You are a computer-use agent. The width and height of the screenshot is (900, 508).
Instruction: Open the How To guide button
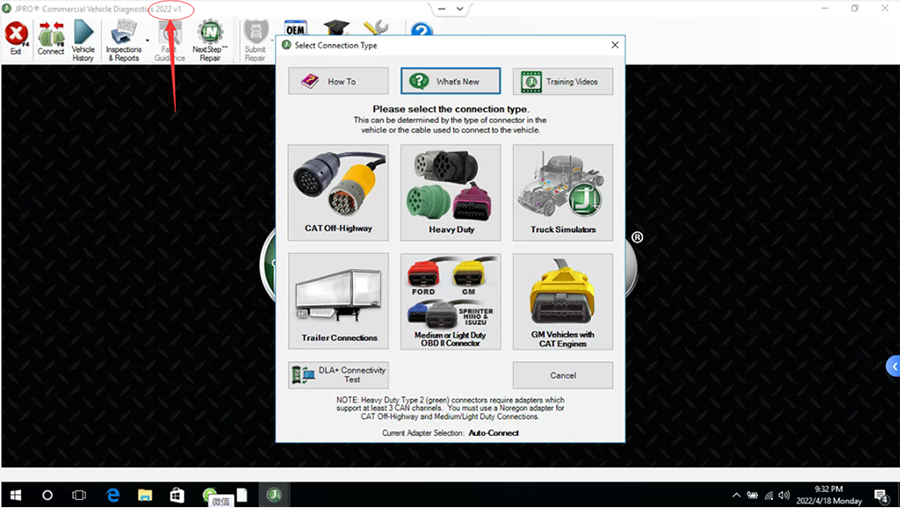click(338, 82)
